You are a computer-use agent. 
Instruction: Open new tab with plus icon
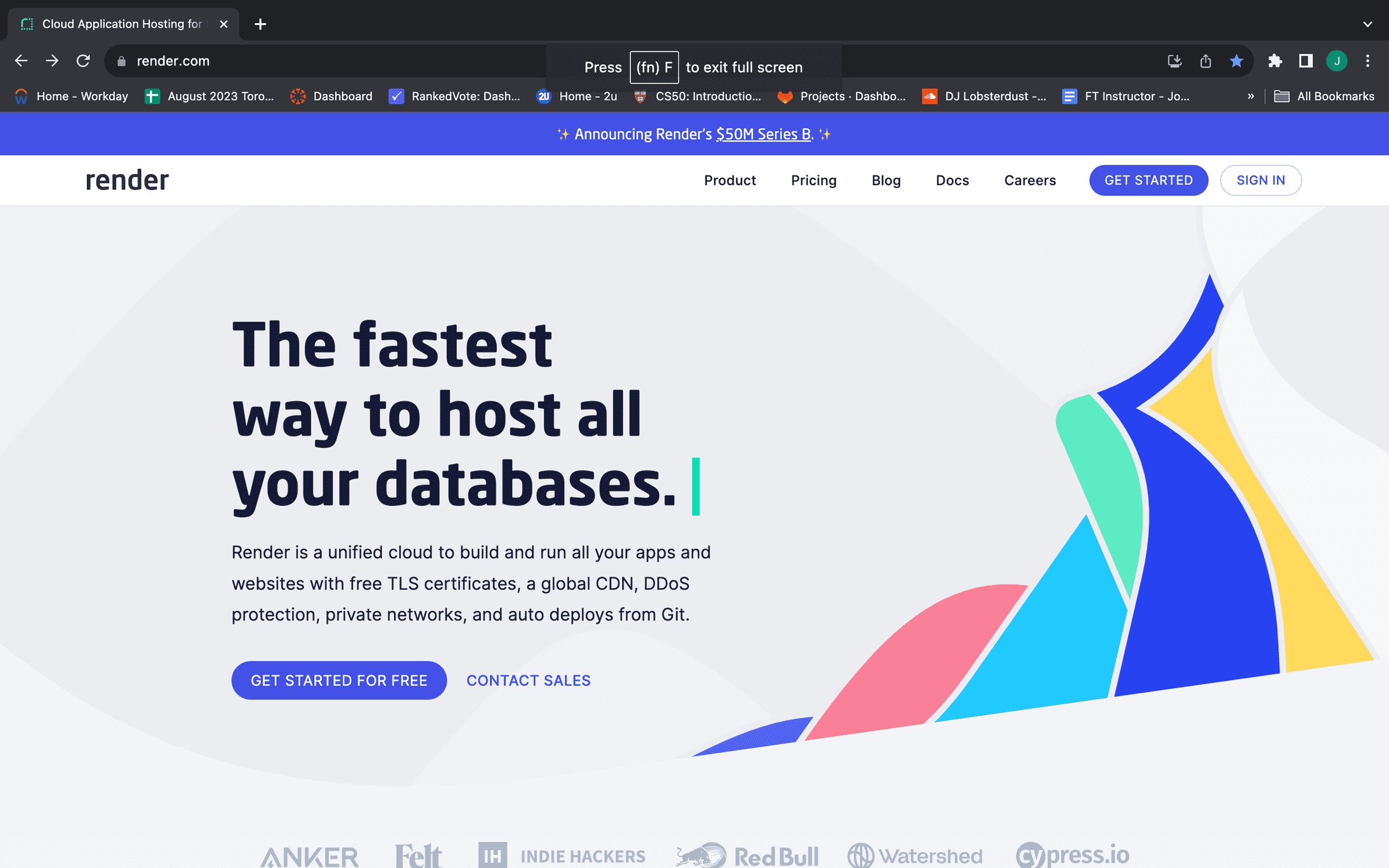pyautogui.click(x=260, y=24)
